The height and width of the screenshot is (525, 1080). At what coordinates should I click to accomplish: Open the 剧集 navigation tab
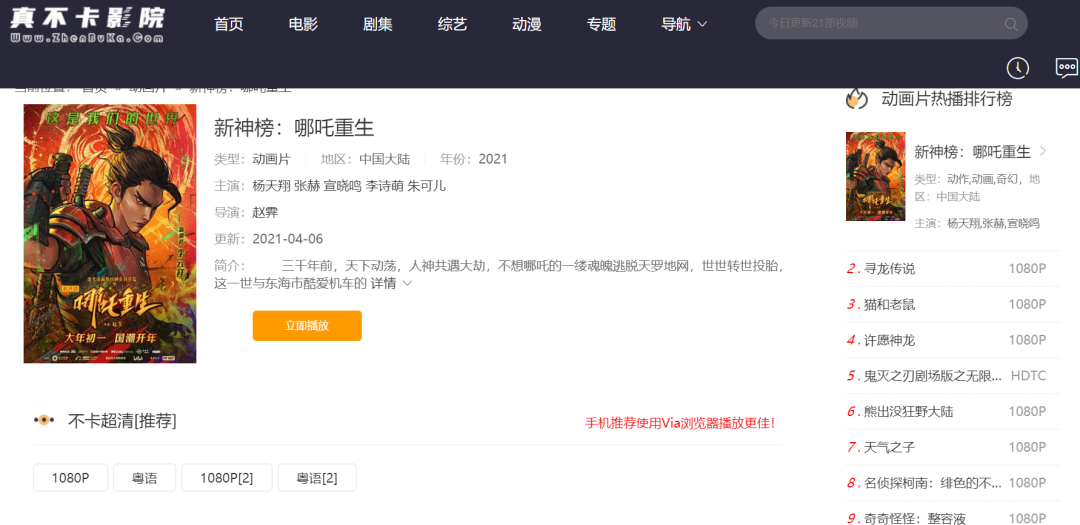click(x=377, y=24)
